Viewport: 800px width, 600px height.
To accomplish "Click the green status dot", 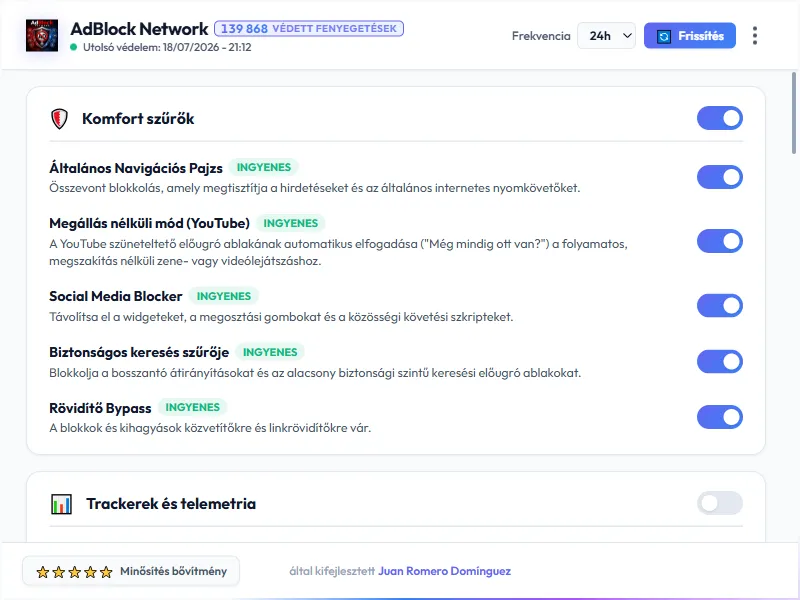I will (73, 47).
